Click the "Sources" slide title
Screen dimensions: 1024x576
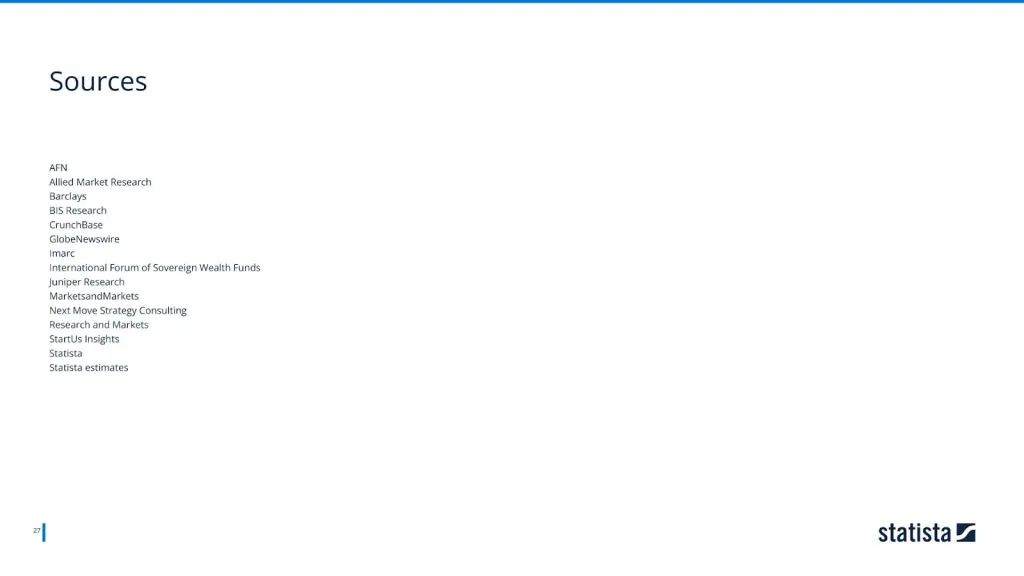tap(98, 81)
